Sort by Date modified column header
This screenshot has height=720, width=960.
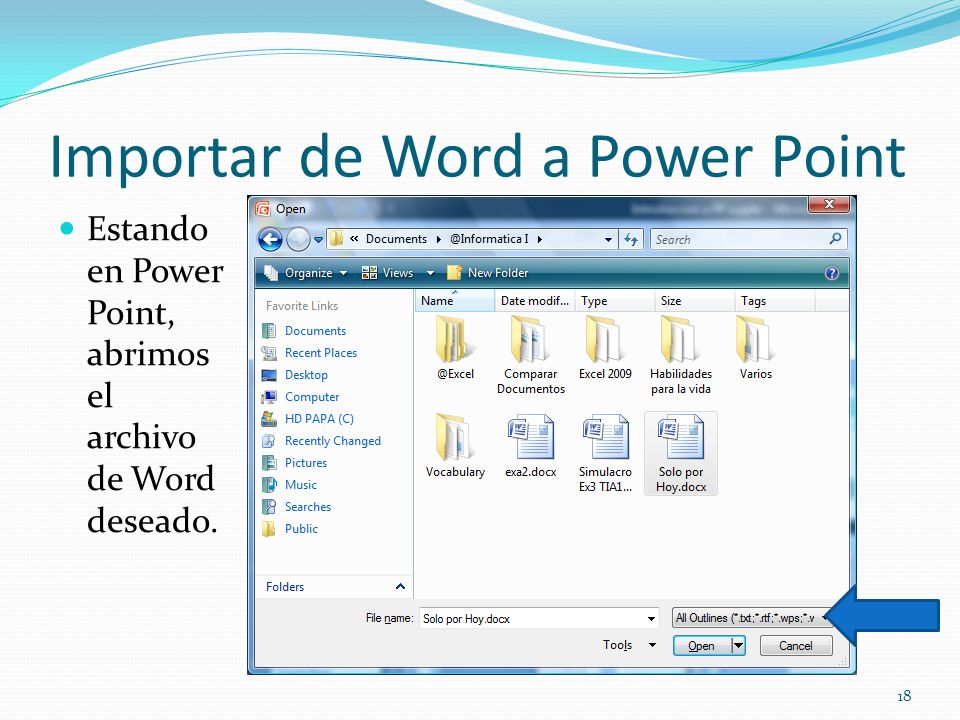534,301
